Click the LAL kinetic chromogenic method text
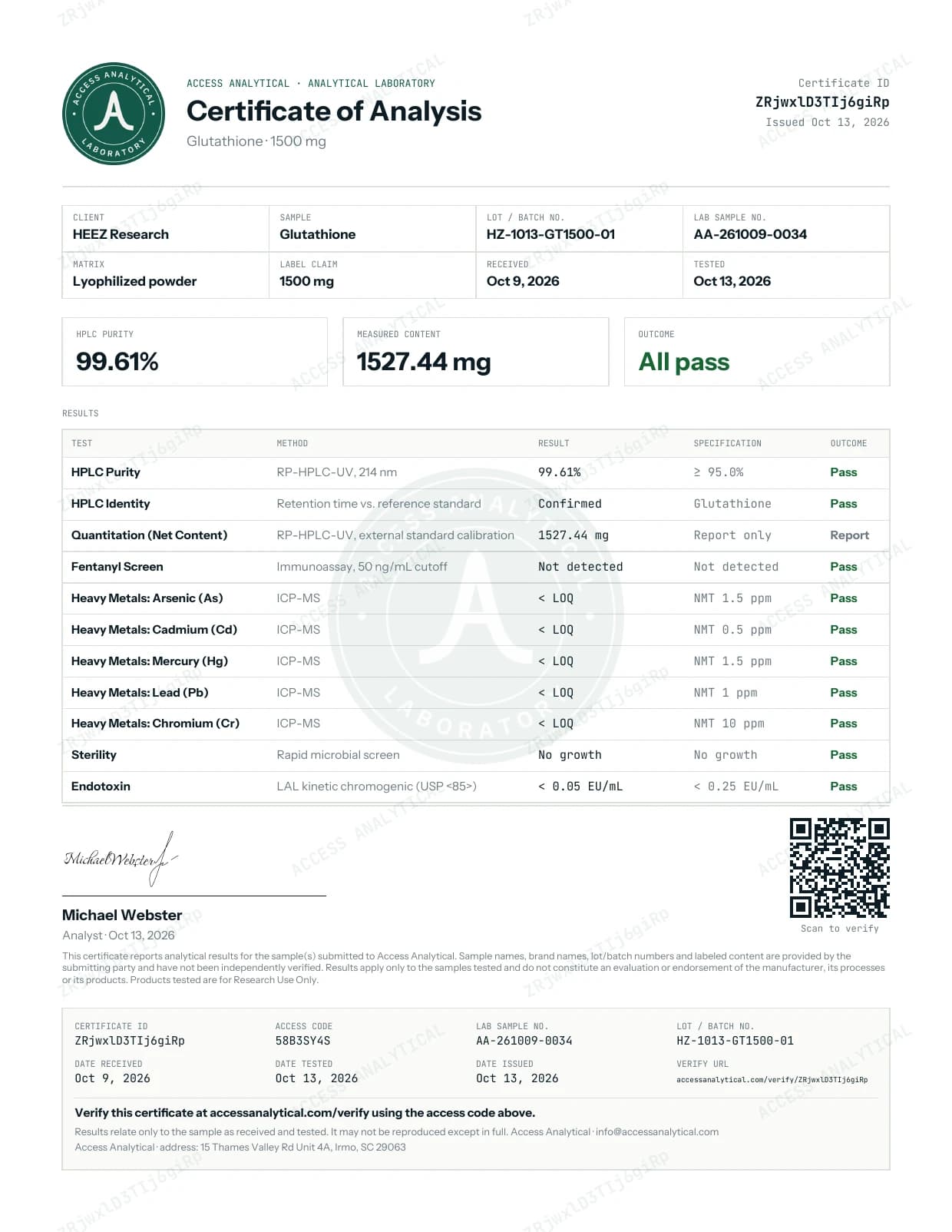The height and width of the screenshot is (1232, 952). click(x=376, y=787)
